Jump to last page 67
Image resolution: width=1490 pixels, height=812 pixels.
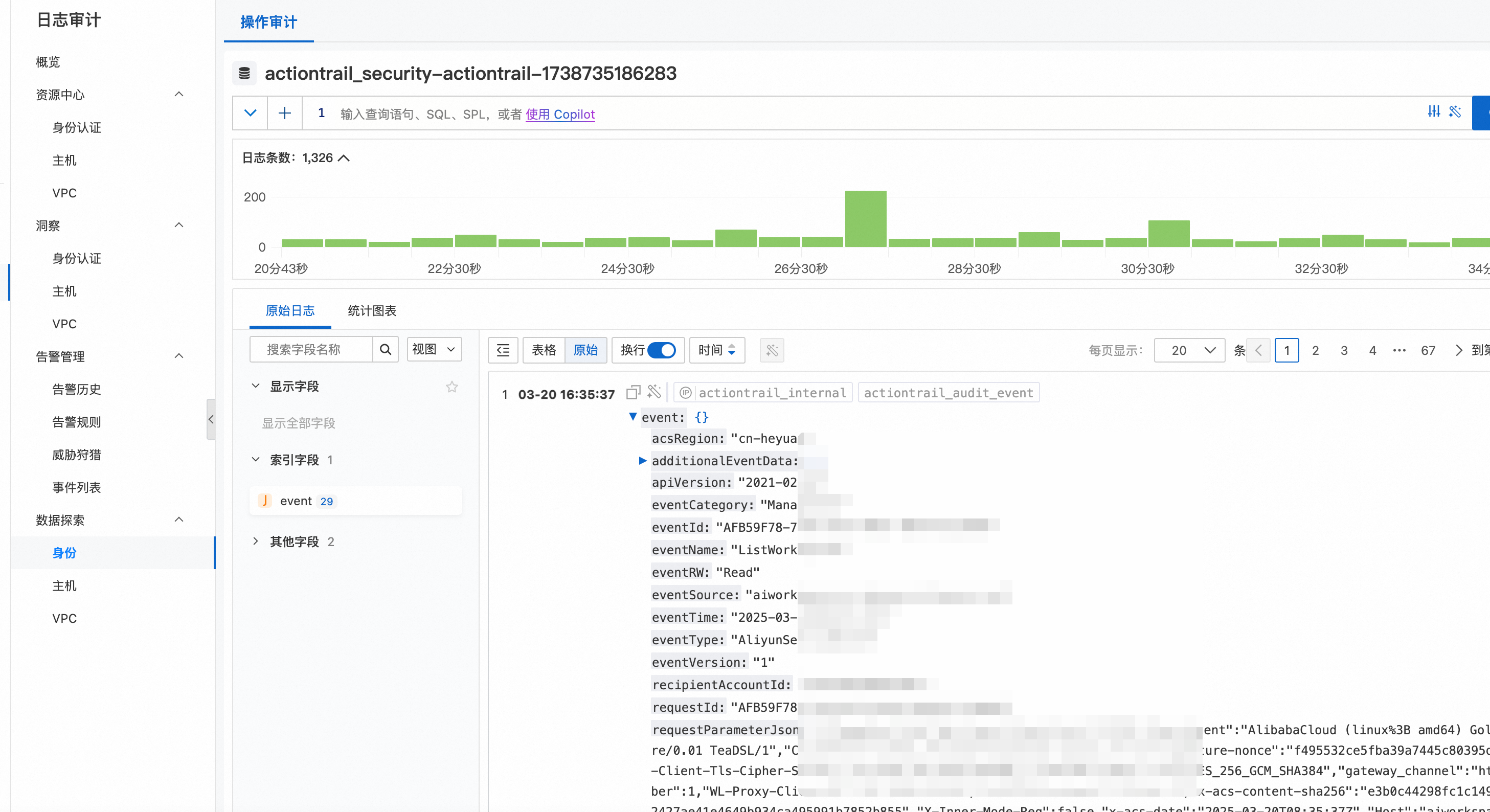(x=1428, y=350)
